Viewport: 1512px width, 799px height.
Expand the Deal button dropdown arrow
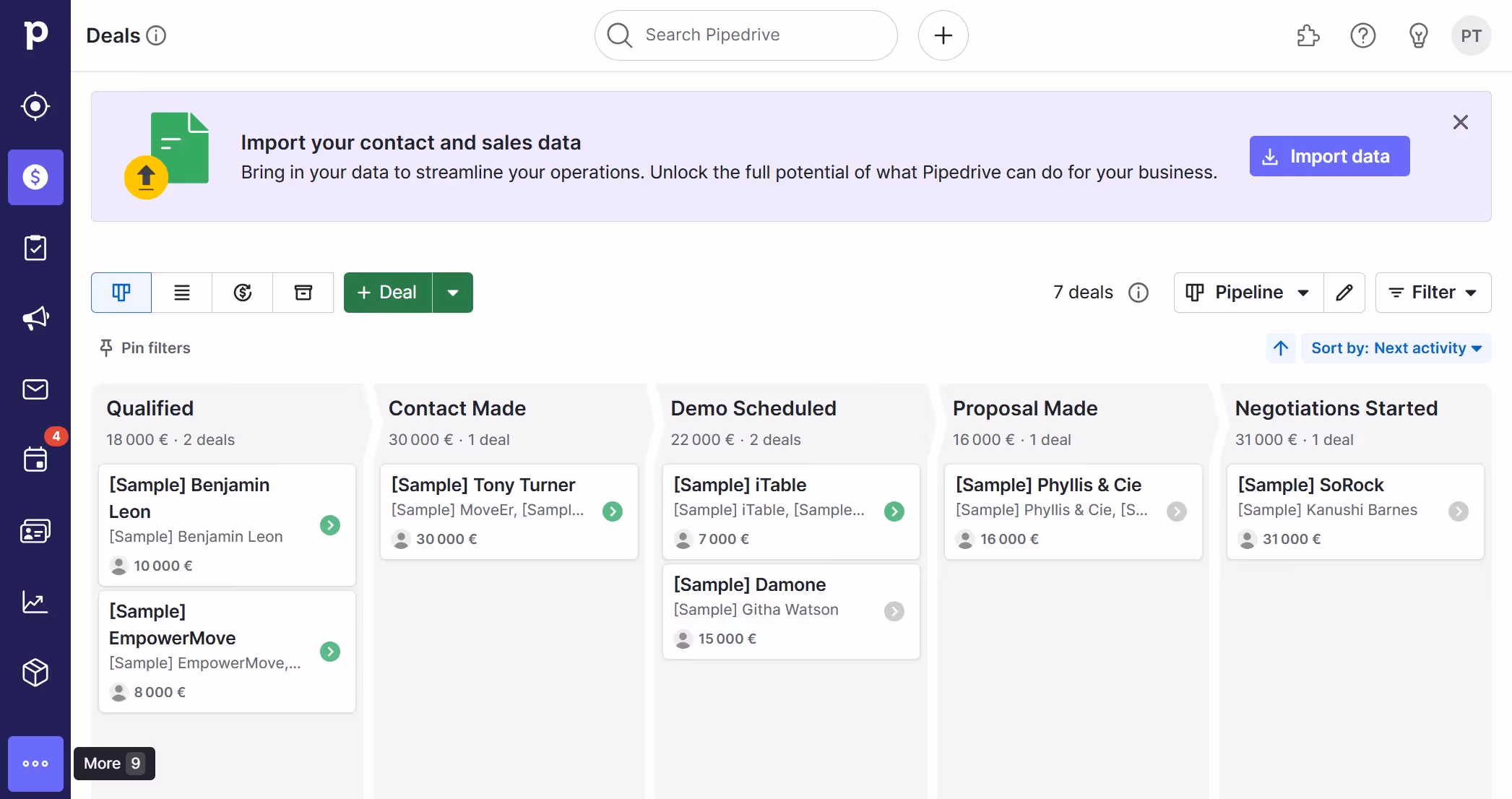[453, 292]
